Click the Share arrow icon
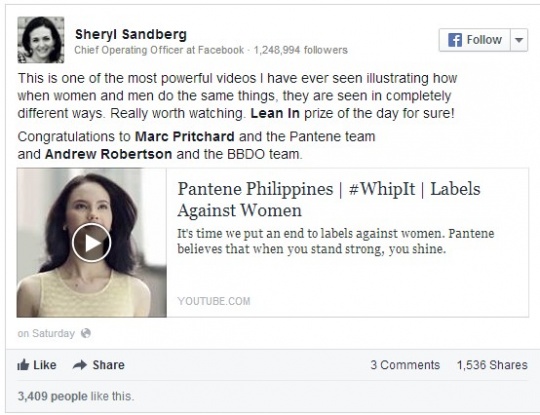The width and height of the screenshot is (540, 415). click(80, 365)
